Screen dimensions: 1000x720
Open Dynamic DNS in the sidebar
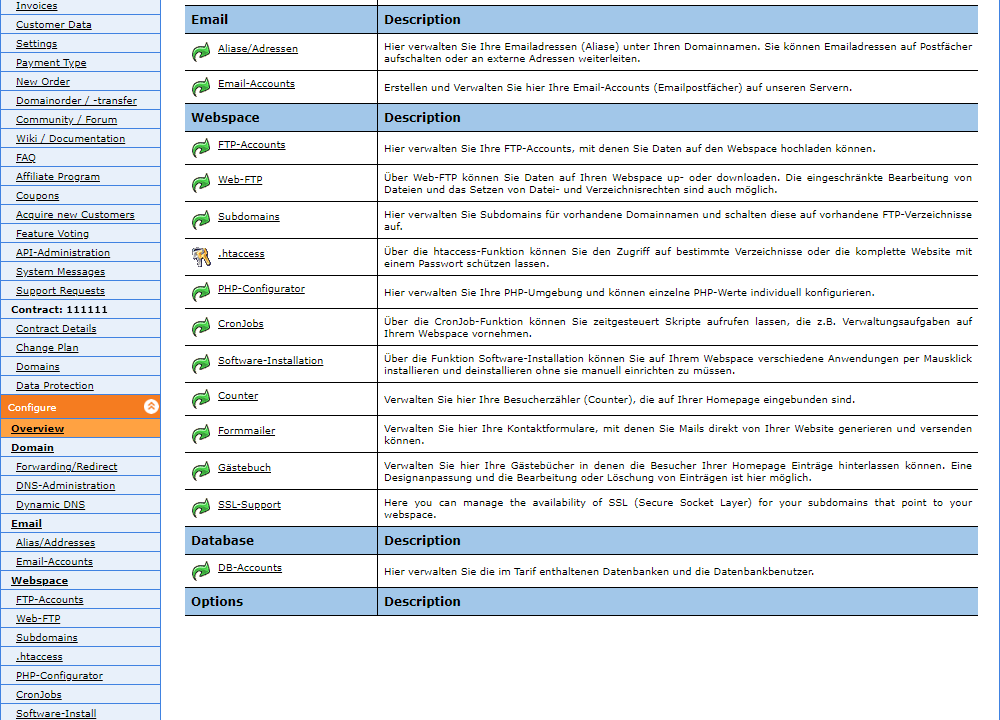50,505
